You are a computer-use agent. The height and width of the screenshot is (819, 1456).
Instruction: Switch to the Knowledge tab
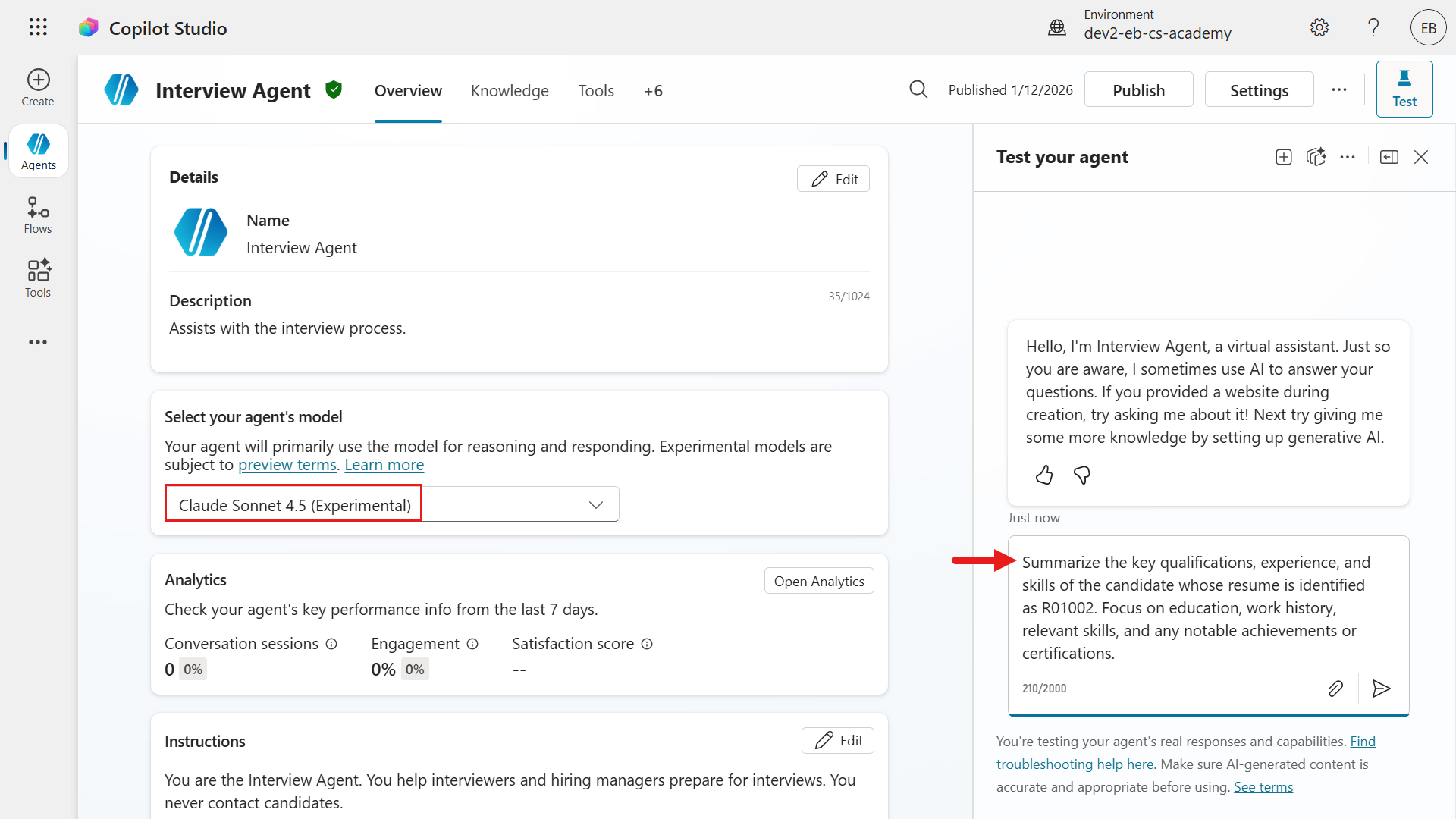coord(510,91)
